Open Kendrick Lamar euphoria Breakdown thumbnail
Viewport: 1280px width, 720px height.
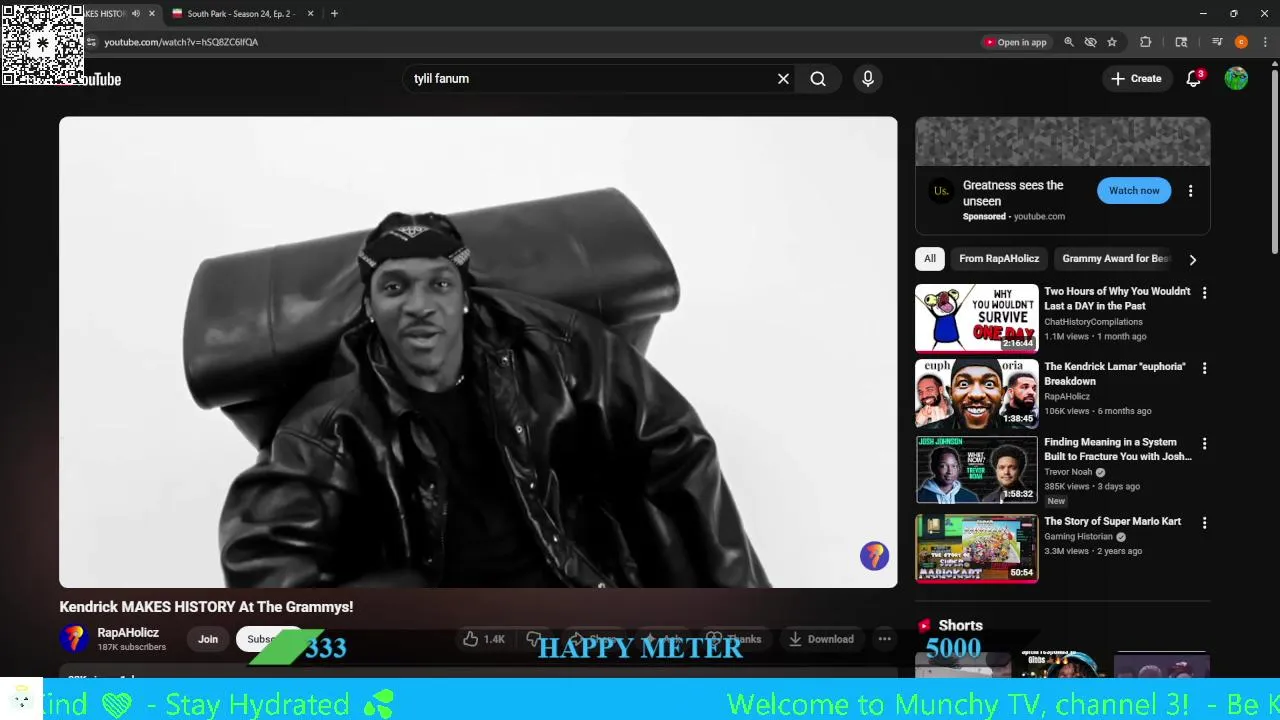pyautogui.click(x=977, y=394)
